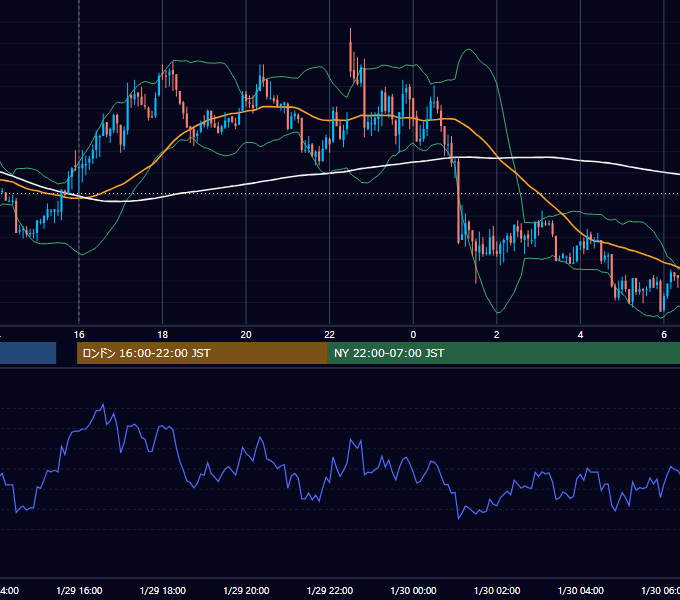Click the '1/29 18:00' time axis label
This screenshot has width=680, height=600.
pos(163,590)
